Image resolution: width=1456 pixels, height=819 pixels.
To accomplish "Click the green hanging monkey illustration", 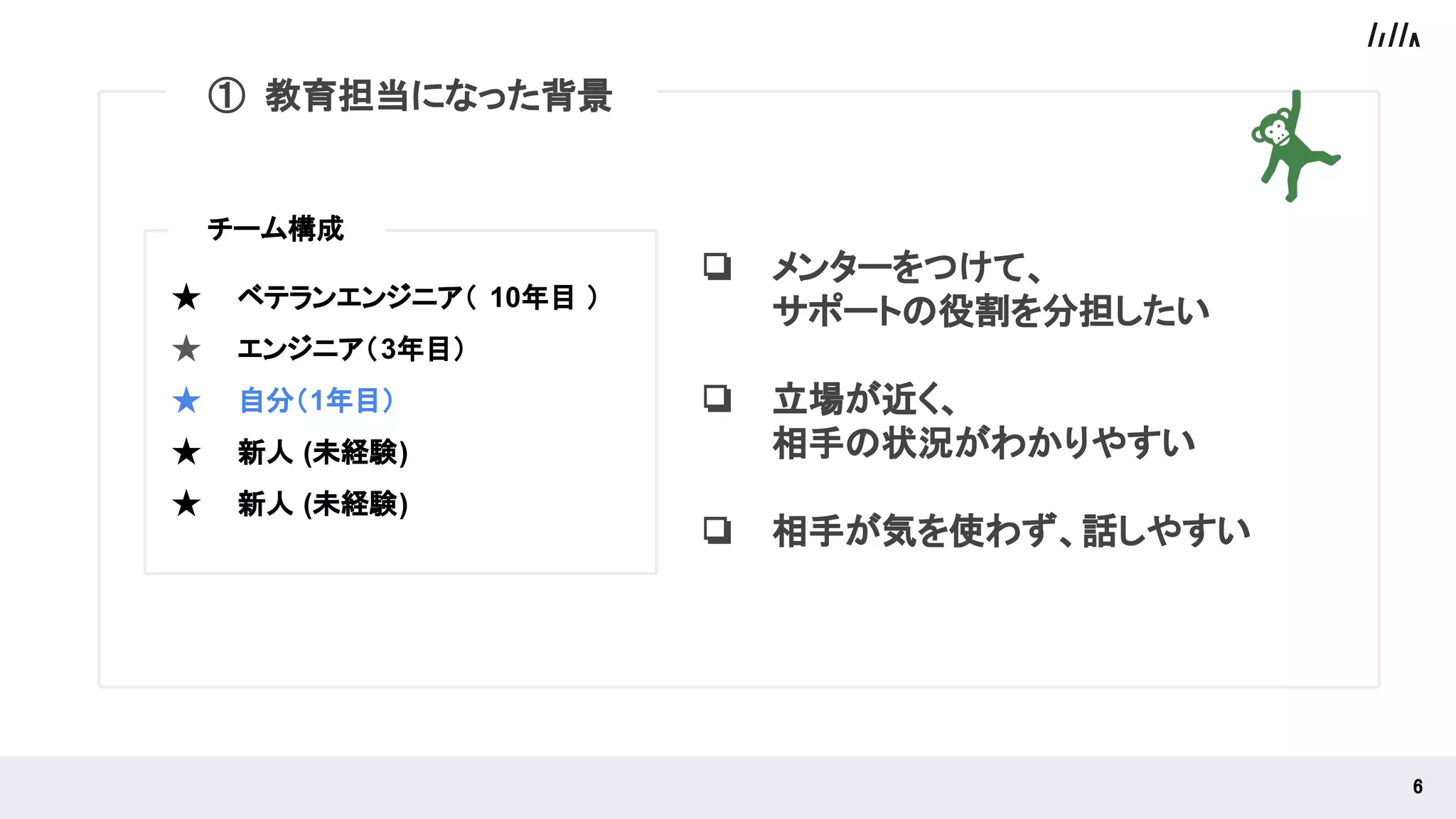I will coord(1295,146).
